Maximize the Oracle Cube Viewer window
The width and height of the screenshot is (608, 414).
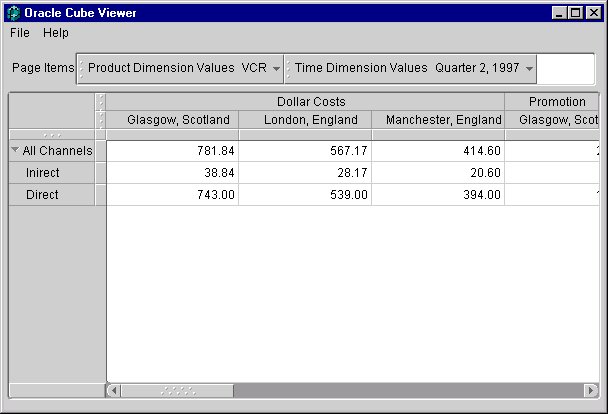(x=575, y=13)
